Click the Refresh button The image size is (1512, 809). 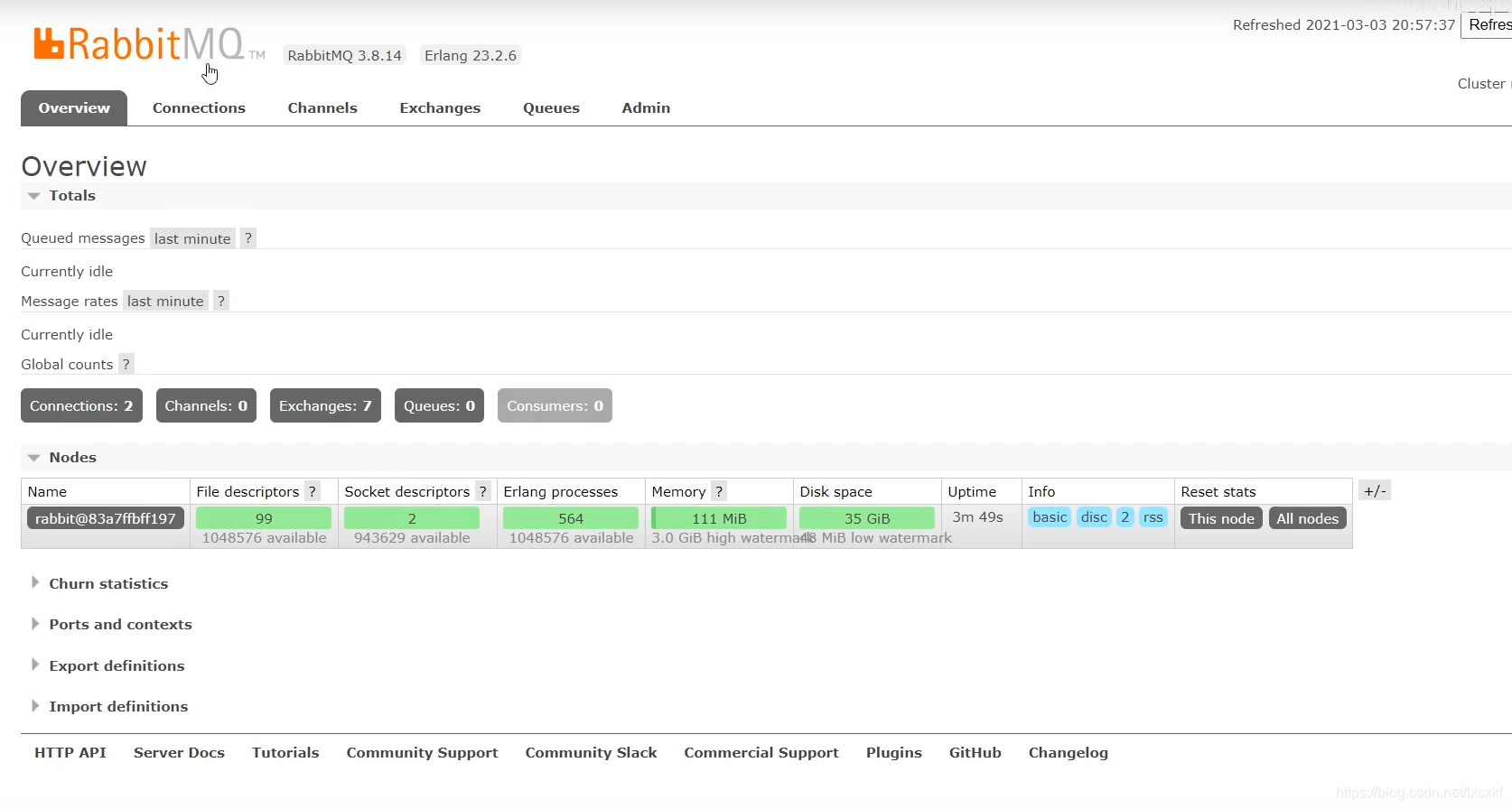tap(1488, 25)
